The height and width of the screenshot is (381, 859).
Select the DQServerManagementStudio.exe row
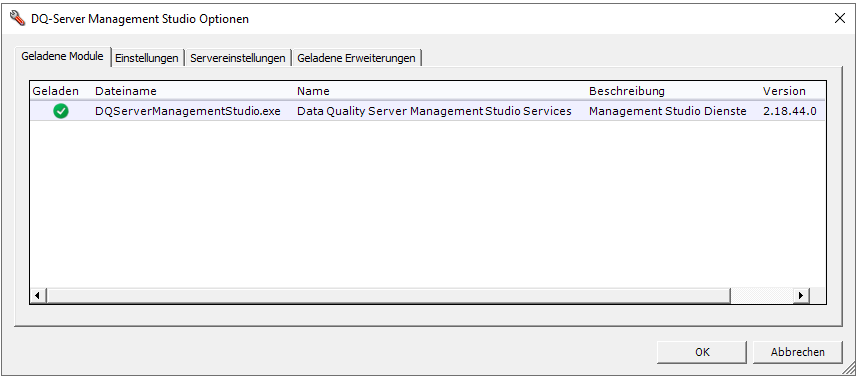point(427,111)
